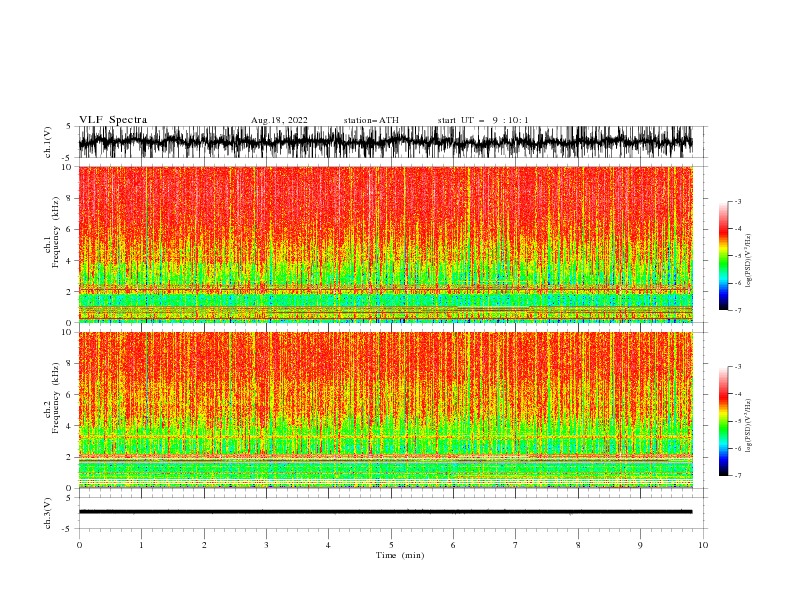Screen dimensions: 792x612
Task: Click the "VLF Spectra" plot title
Action: [113, 120]
